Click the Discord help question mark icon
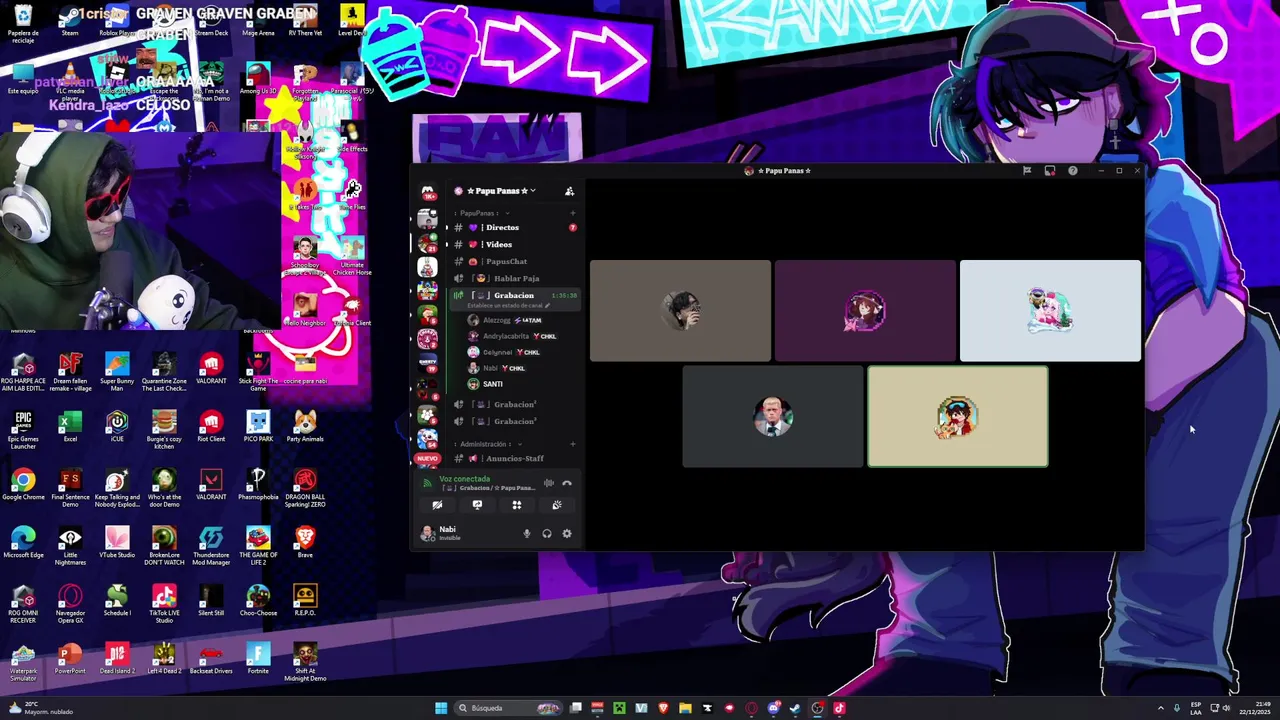The width and height of the screenshot is (1280, 720). point(1073,171)
